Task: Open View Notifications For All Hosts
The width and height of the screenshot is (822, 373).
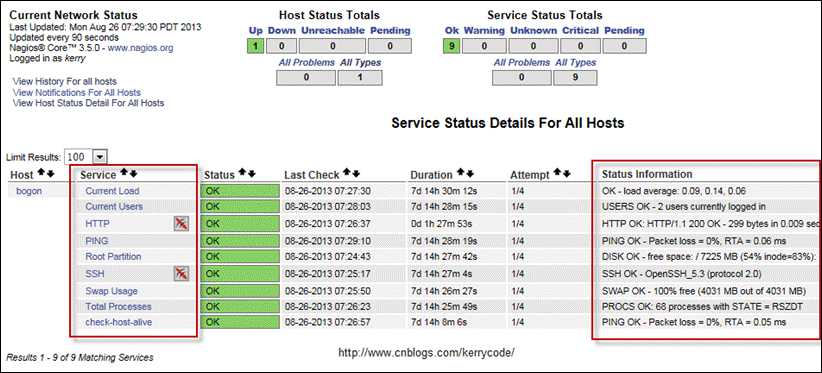Action: point(77,92)
